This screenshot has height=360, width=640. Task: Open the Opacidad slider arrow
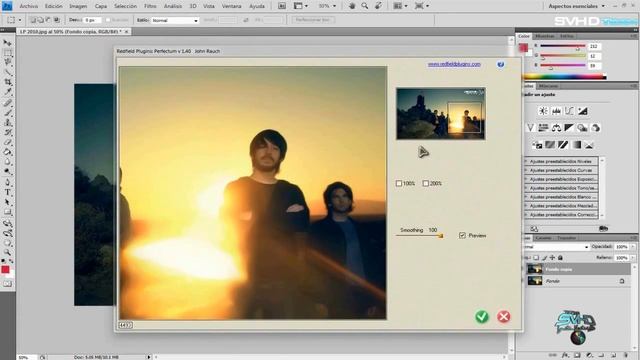pos(633,247)
